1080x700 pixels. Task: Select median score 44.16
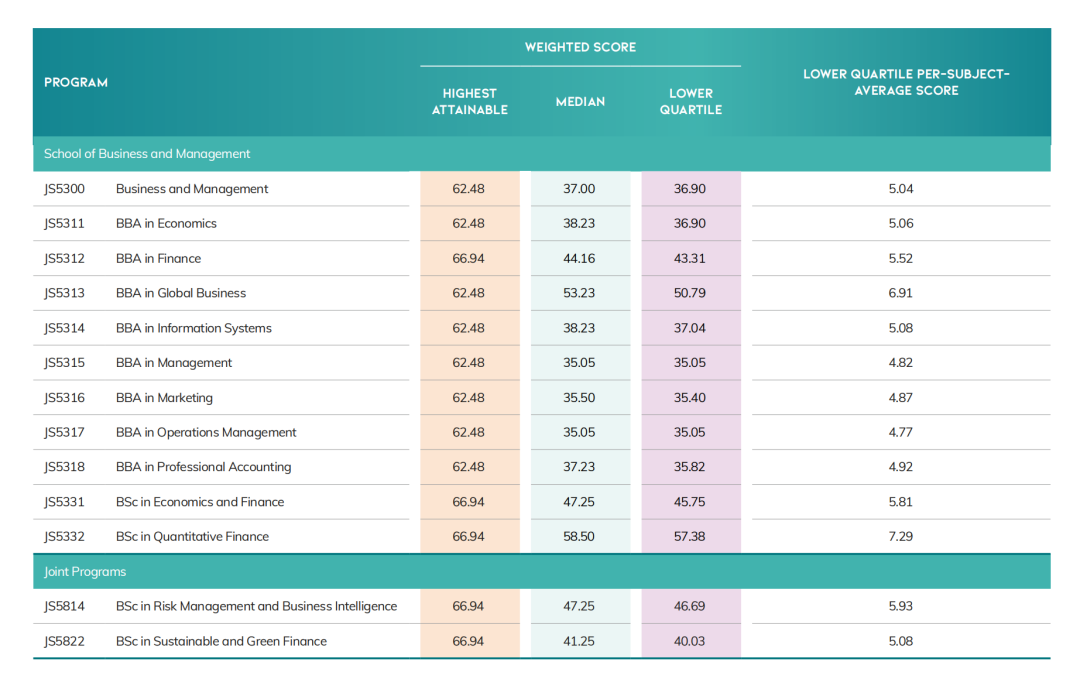(579, 258)
